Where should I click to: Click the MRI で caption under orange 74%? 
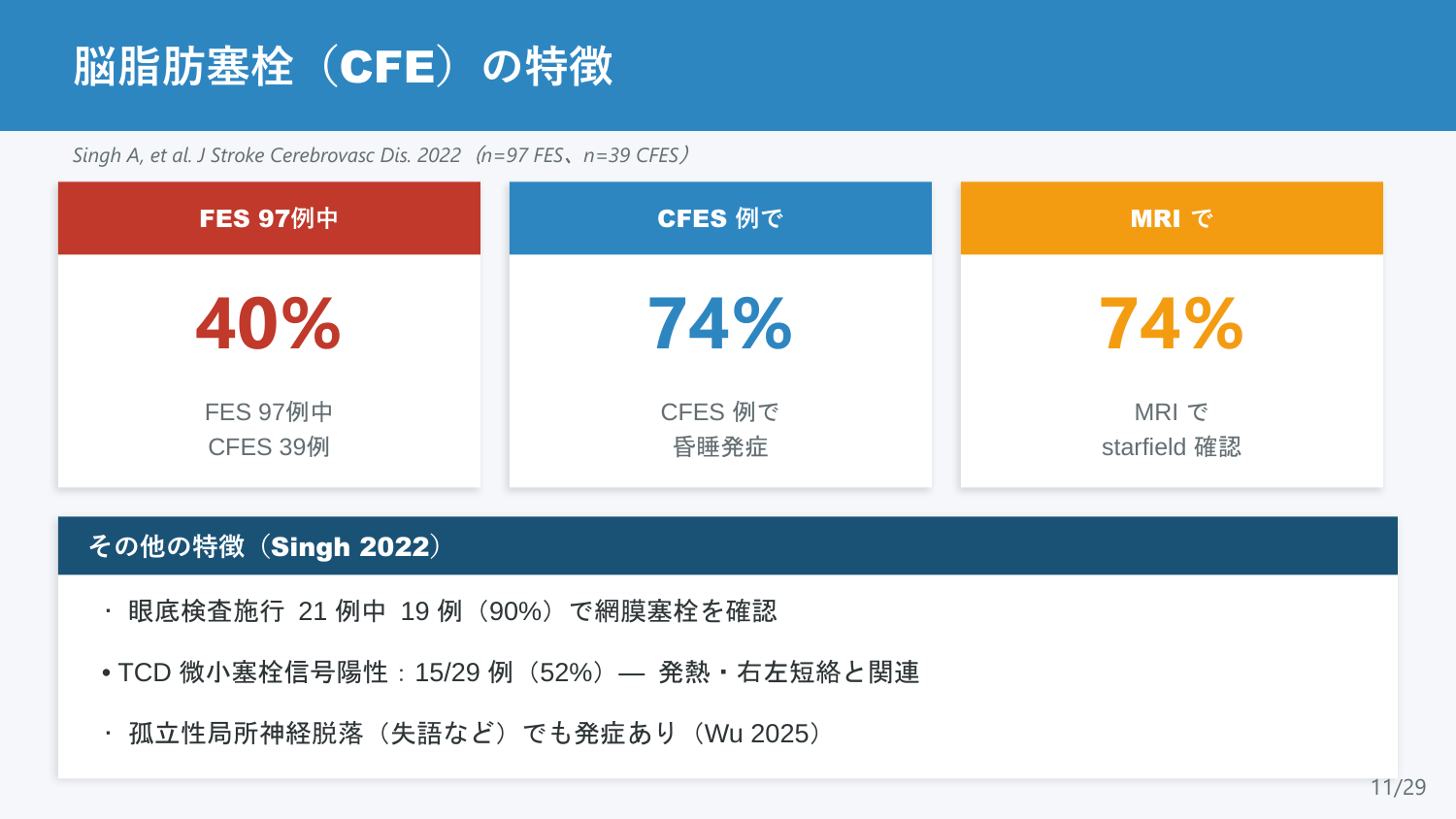[x=1172, y=412]
